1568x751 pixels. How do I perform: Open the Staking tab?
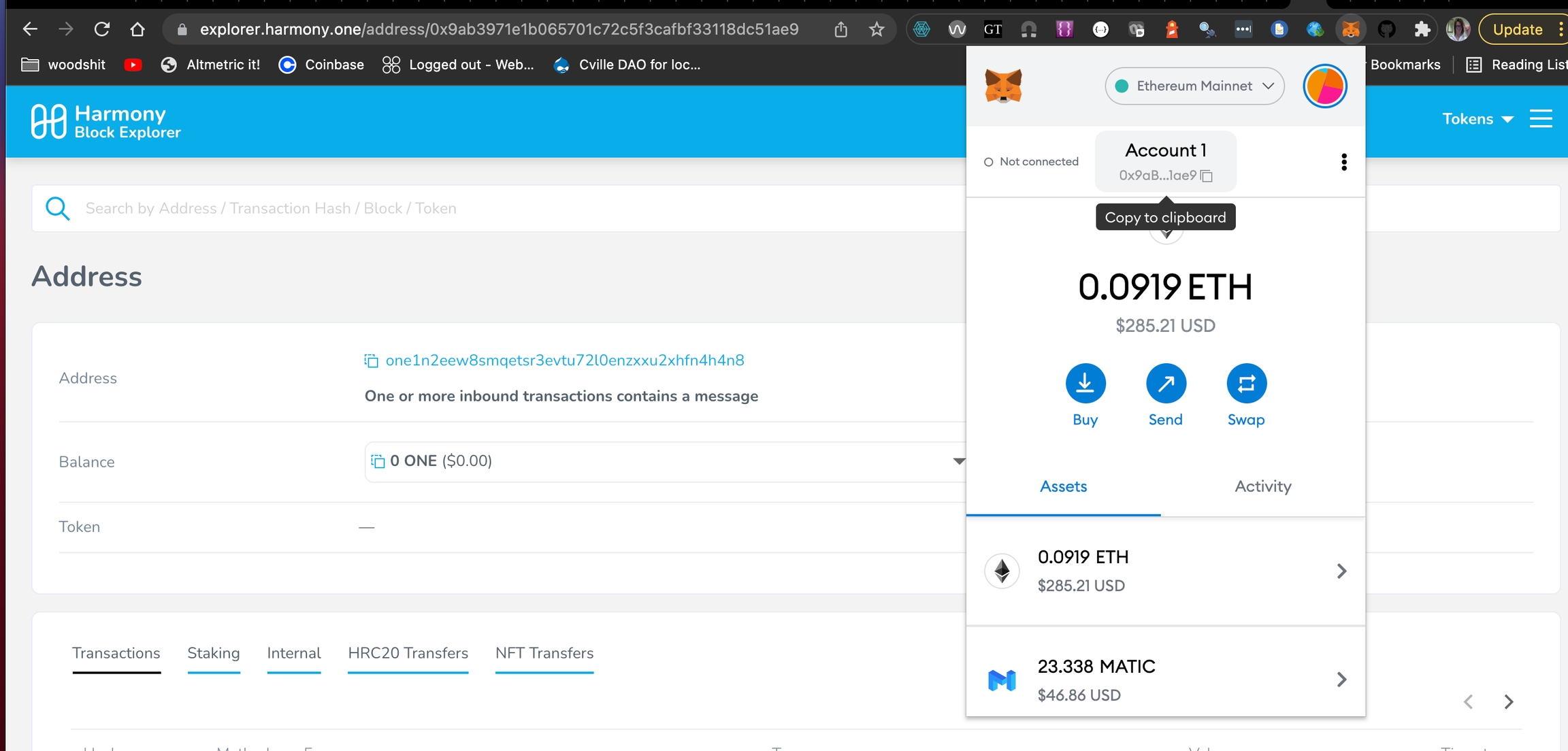tap(213, 653)
